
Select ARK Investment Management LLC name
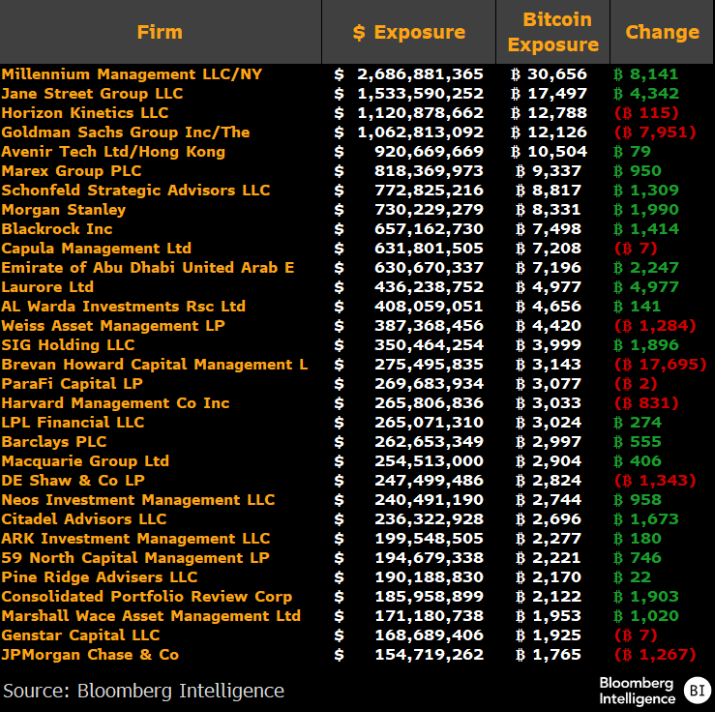coord(136,538)
